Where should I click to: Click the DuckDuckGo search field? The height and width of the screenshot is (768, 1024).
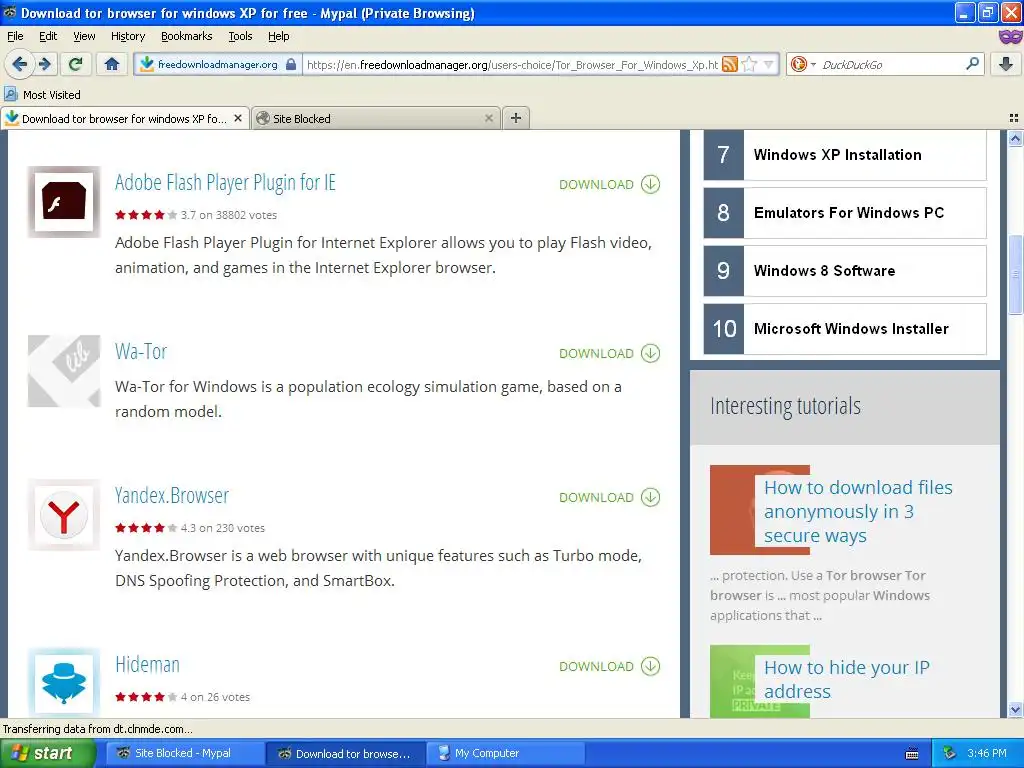pyautogui.click(x=891, y=64)
